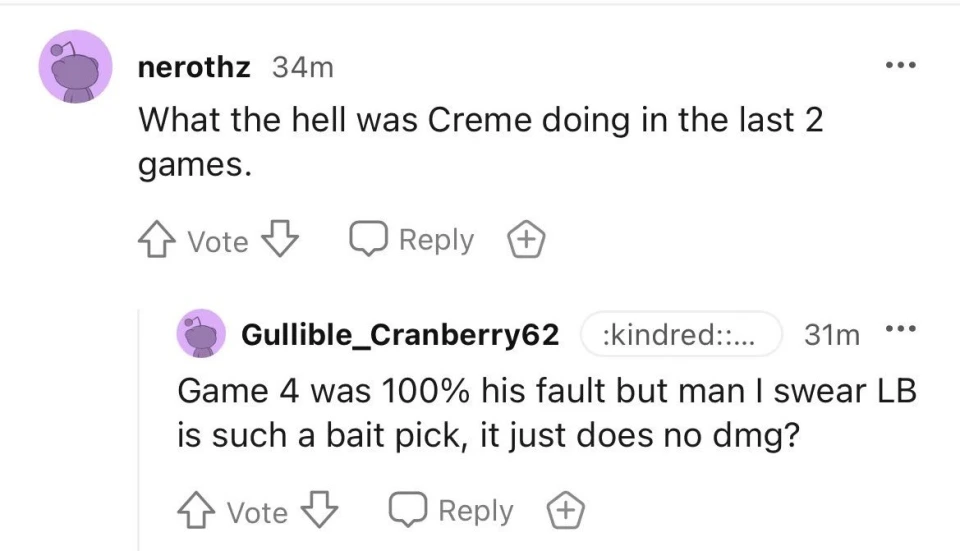Viewport: 960px width, 551px height.
Task: Open Gullible_Cranberry62's avatar picture
Action: [x=200, y=334]
